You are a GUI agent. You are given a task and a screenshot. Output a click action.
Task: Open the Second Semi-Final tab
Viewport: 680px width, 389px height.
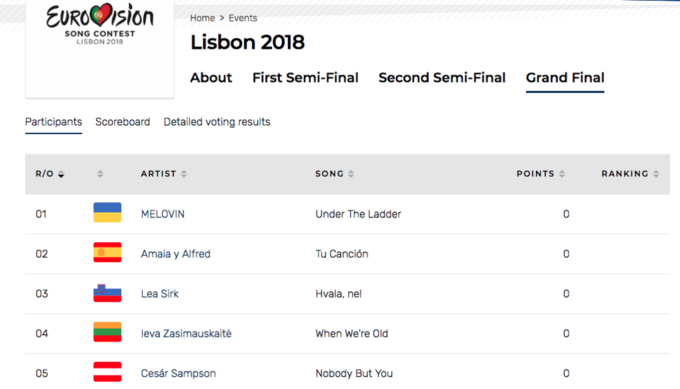[x=442, y=78]
